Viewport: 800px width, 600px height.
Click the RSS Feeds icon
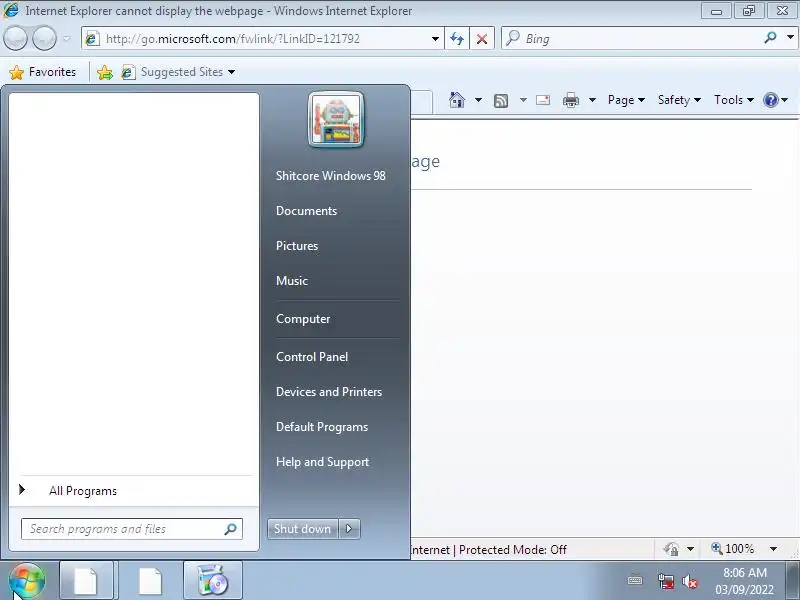[501, 101]
